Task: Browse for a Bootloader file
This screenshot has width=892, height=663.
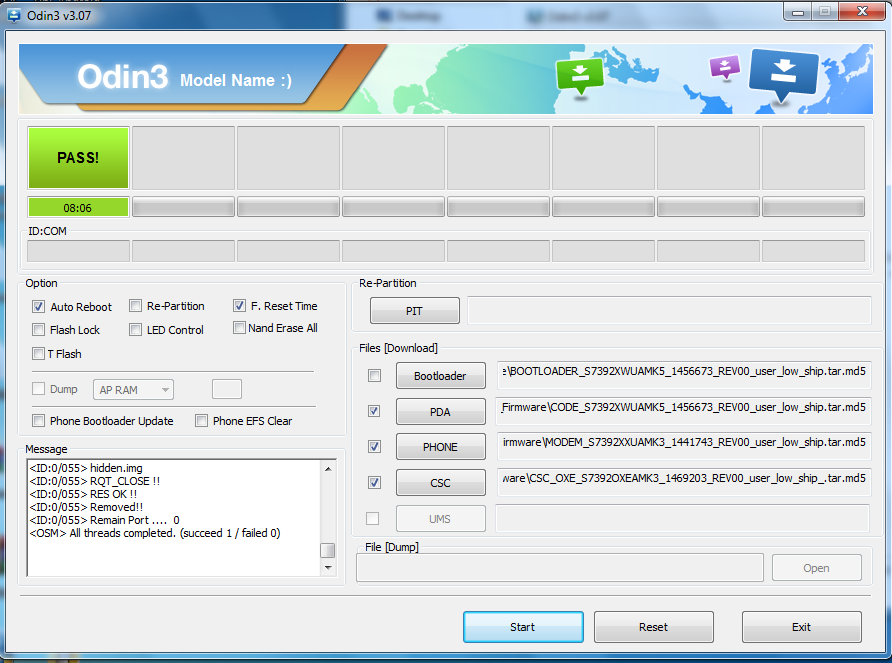Action: 441,376
